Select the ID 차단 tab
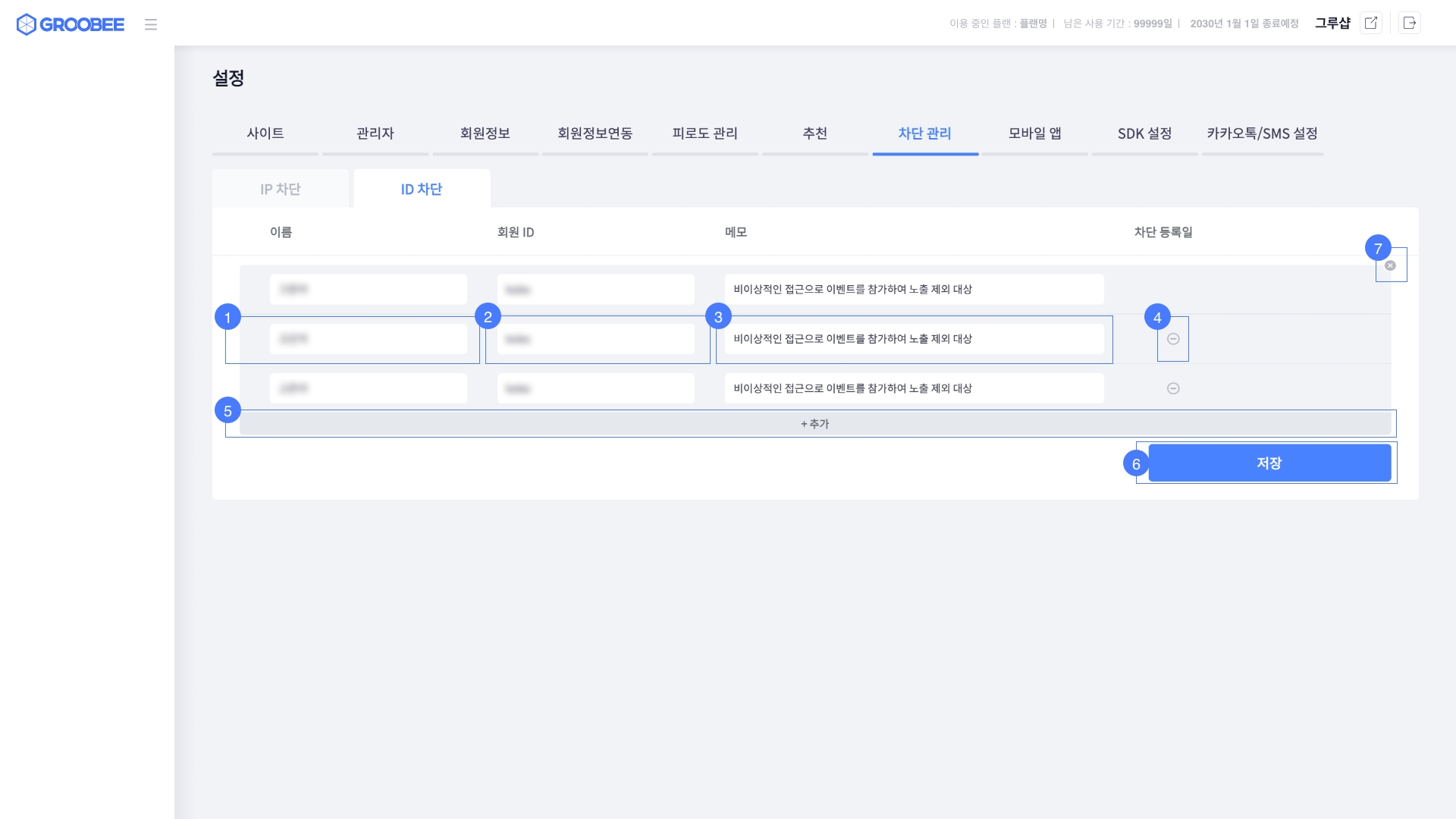The width and height of the screenshot is (1456, 819). [x=422, y=189]
